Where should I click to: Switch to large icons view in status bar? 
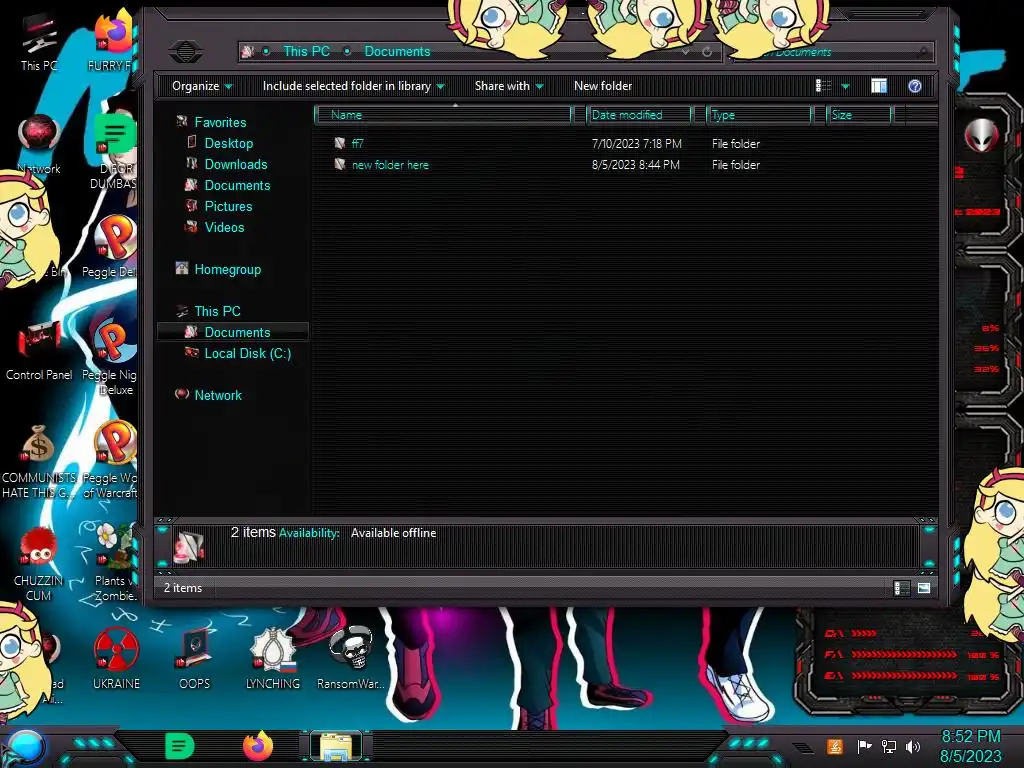tap(923, 588)
